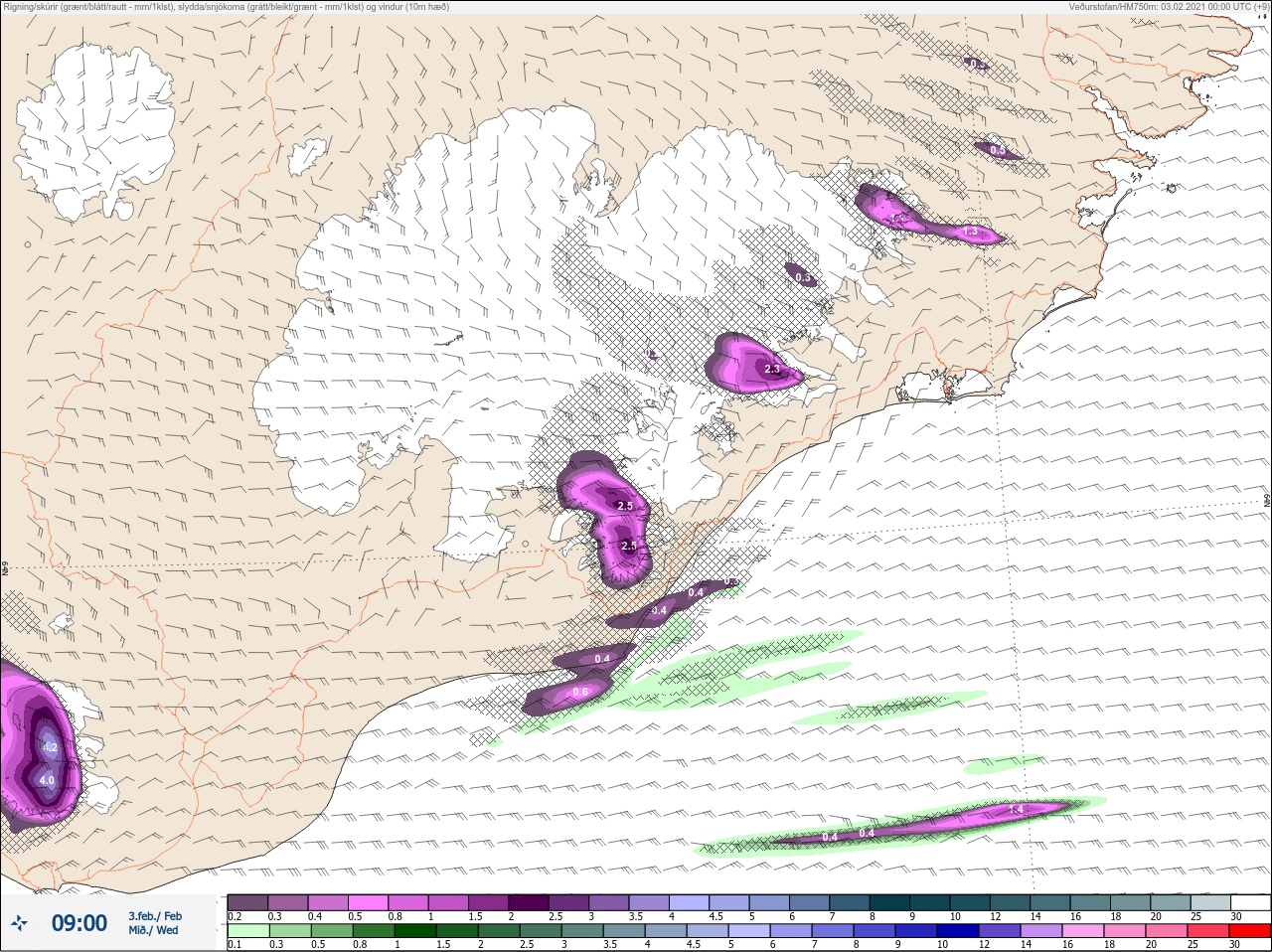Pick the top-row 2 deep purple swatch
1272x952 pixels.
click(x=530, y=902)
